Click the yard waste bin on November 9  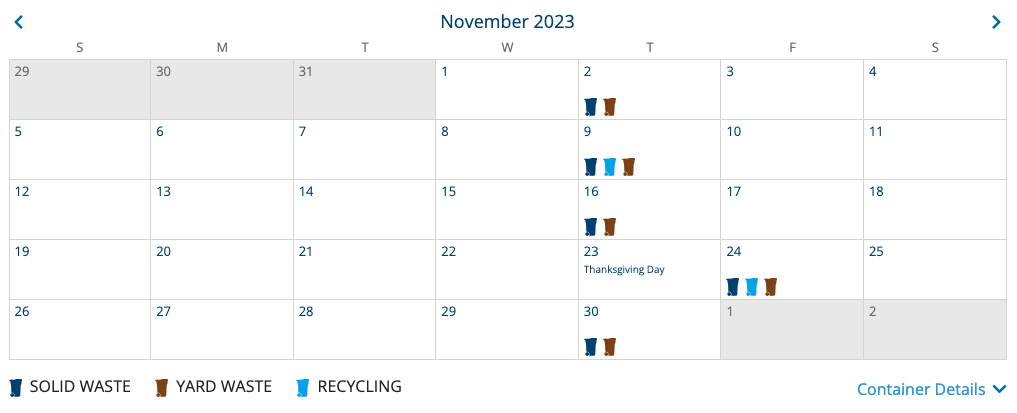pos(628,167)
